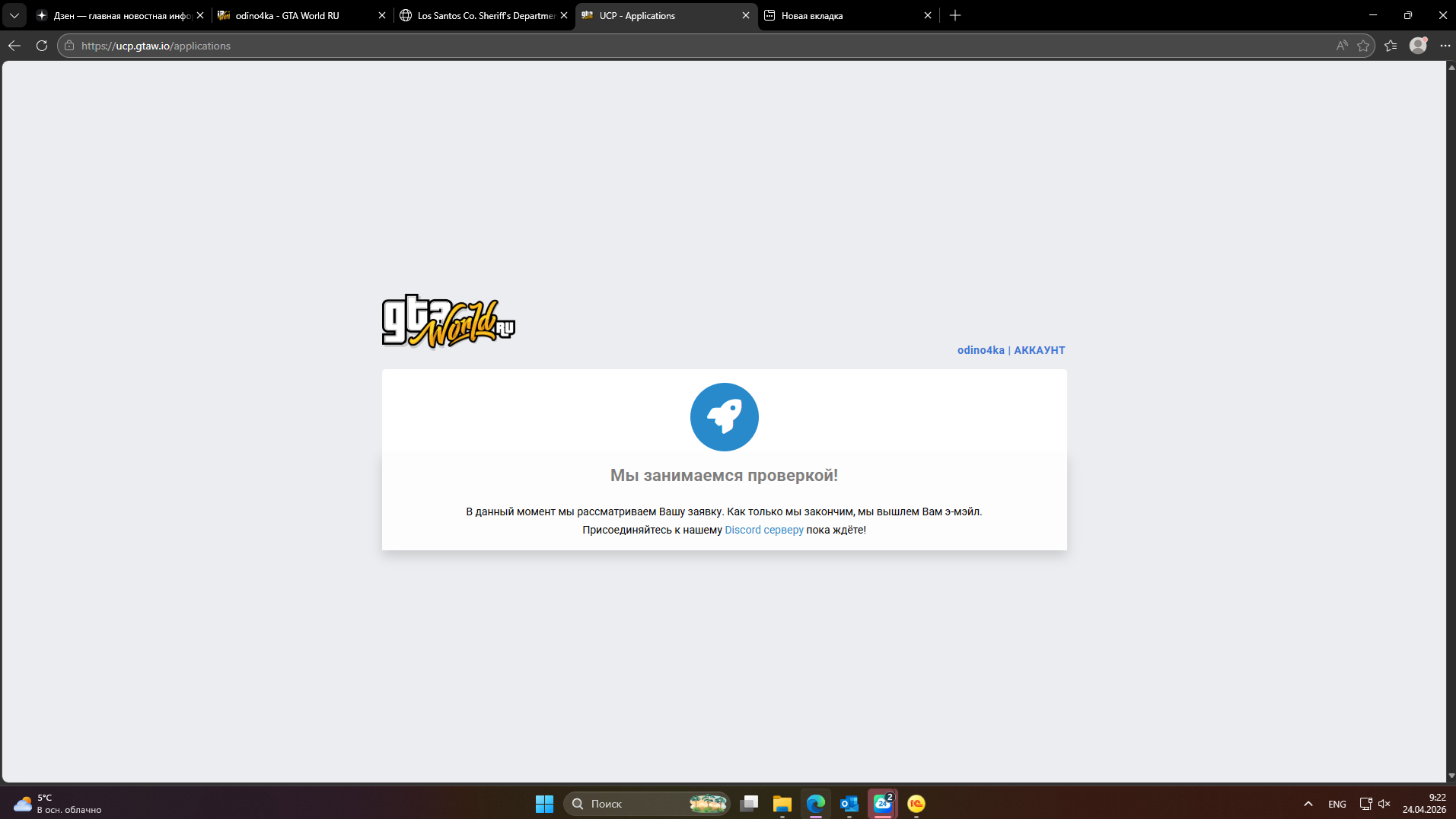
Task: Expand the tab search dropdown arrow
Action: point(14,15)
